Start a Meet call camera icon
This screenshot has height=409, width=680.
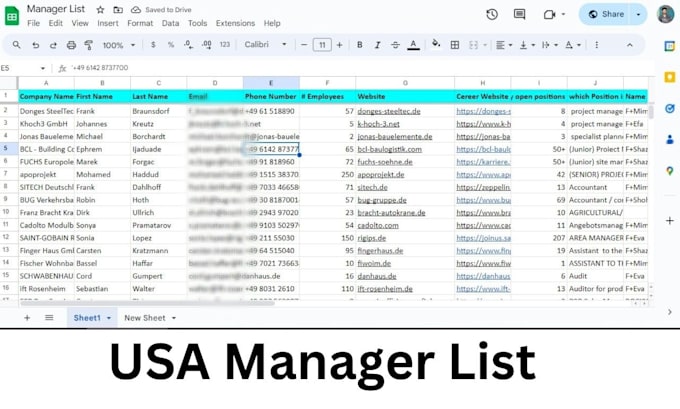tap(549, 15)
